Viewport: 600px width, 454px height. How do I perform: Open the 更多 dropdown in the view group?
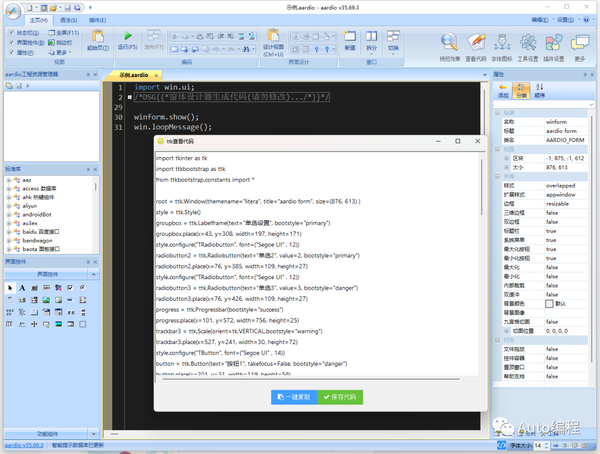(60, 52)
